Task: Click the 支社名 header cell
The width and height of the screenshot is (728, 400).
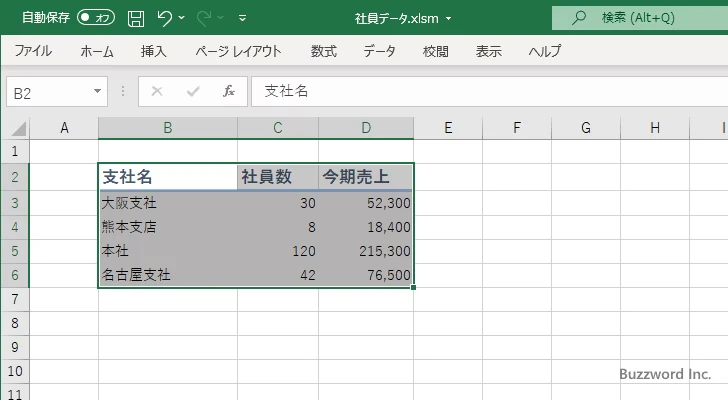Action: pyautogui.click(x=168, y=177)
